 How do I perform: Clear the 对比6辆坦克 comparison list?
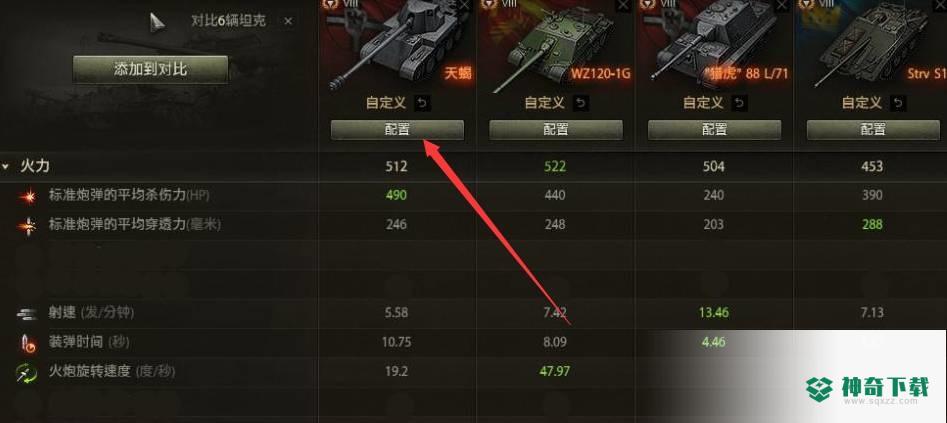288,21
